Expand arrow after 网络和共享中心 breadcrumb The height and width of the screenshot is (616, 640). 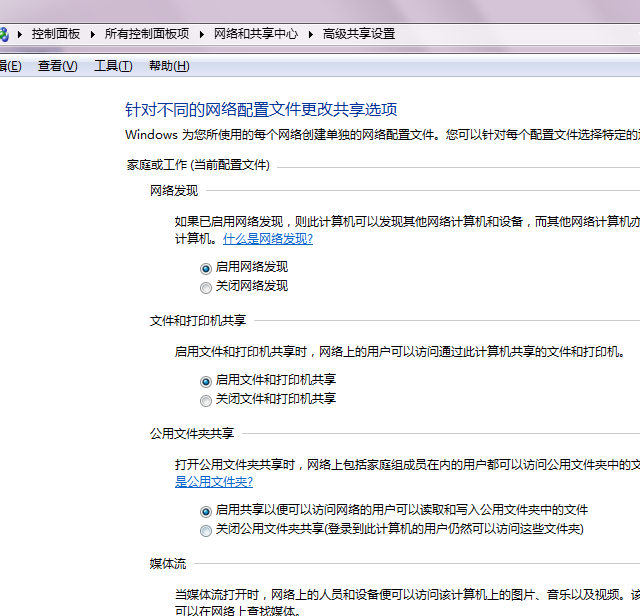(311, 34)
